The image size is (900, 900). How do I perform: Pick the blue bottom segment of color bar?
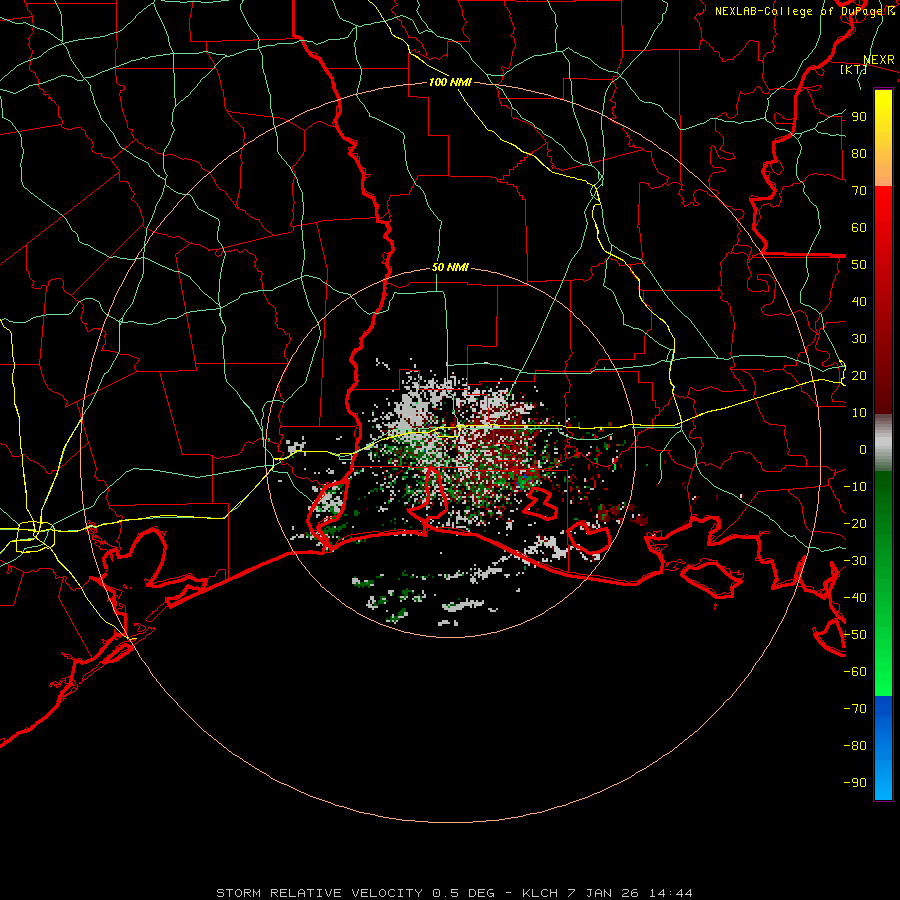click(883, 748)
